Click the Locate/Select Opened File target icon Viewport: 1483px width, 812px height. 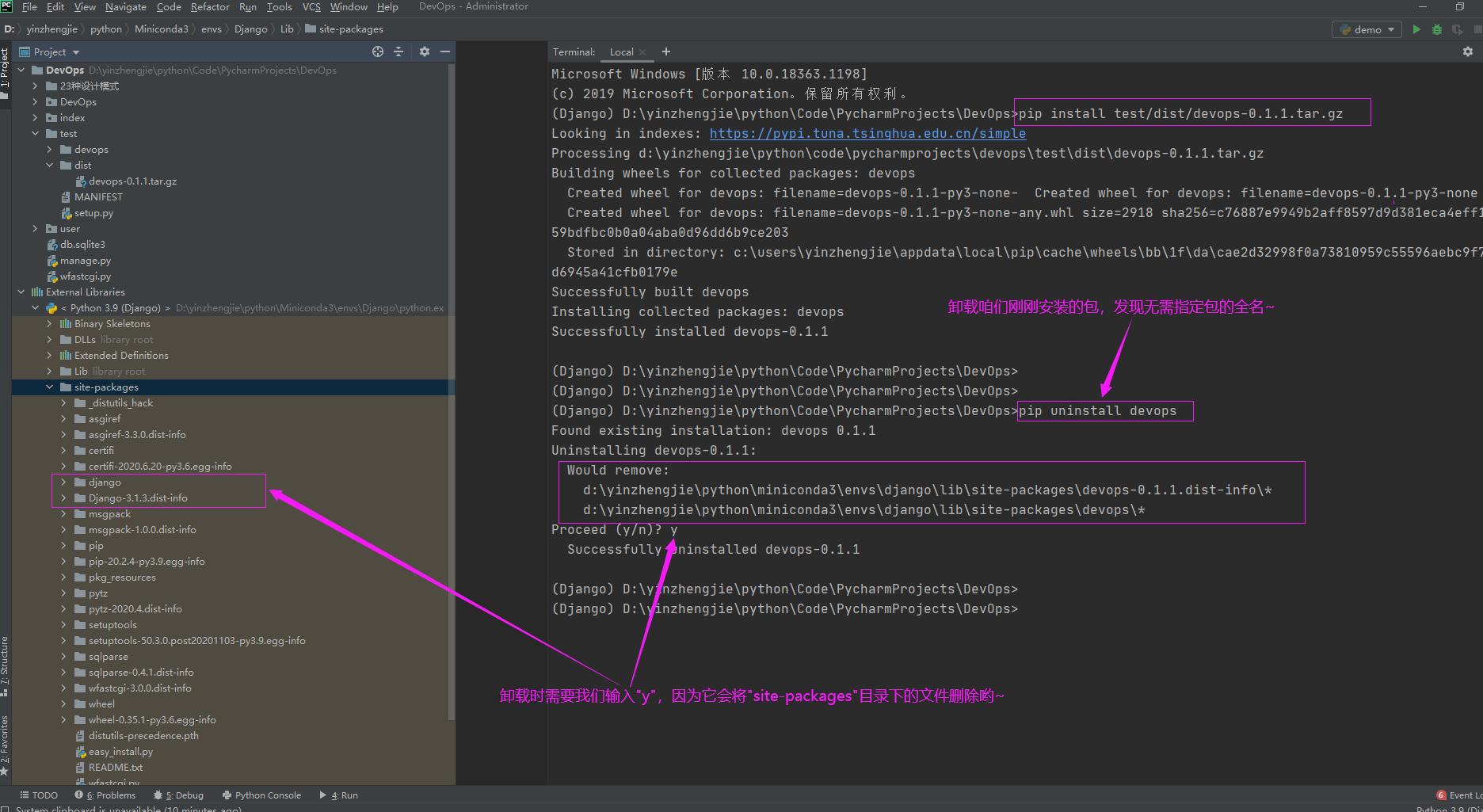click(x=378, y=51)
